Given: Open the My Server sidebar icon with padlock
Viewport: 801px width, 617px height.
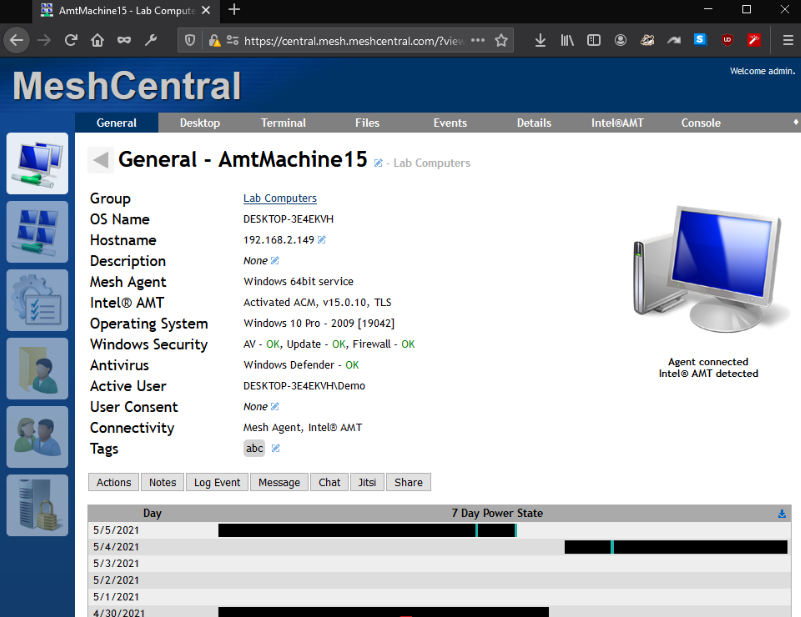Looking at the screenshot, I should [x=38, y=505].
